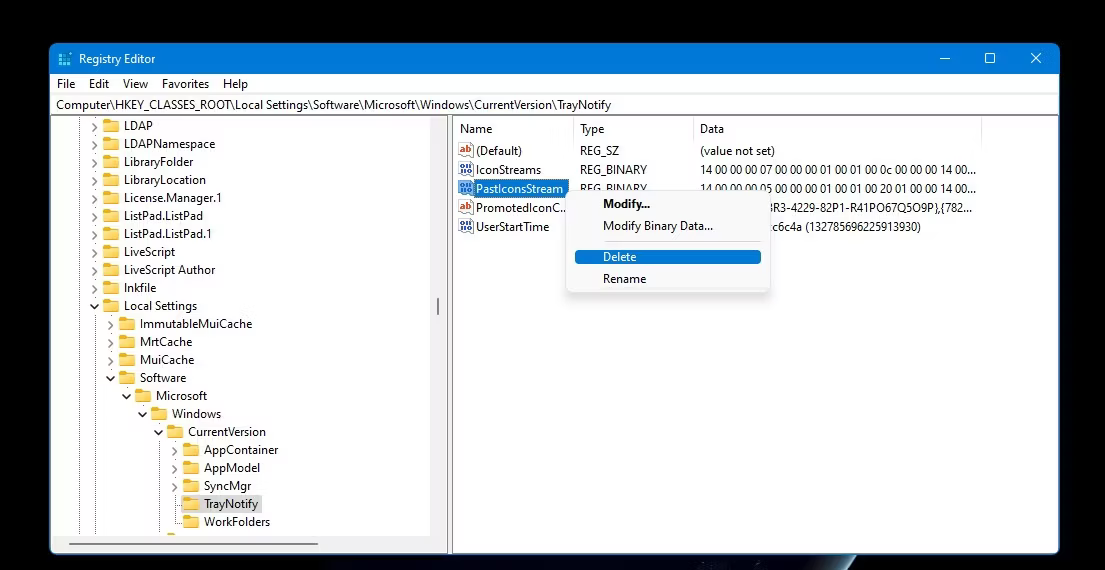
Task: Open the File menu
Action: 66,84
